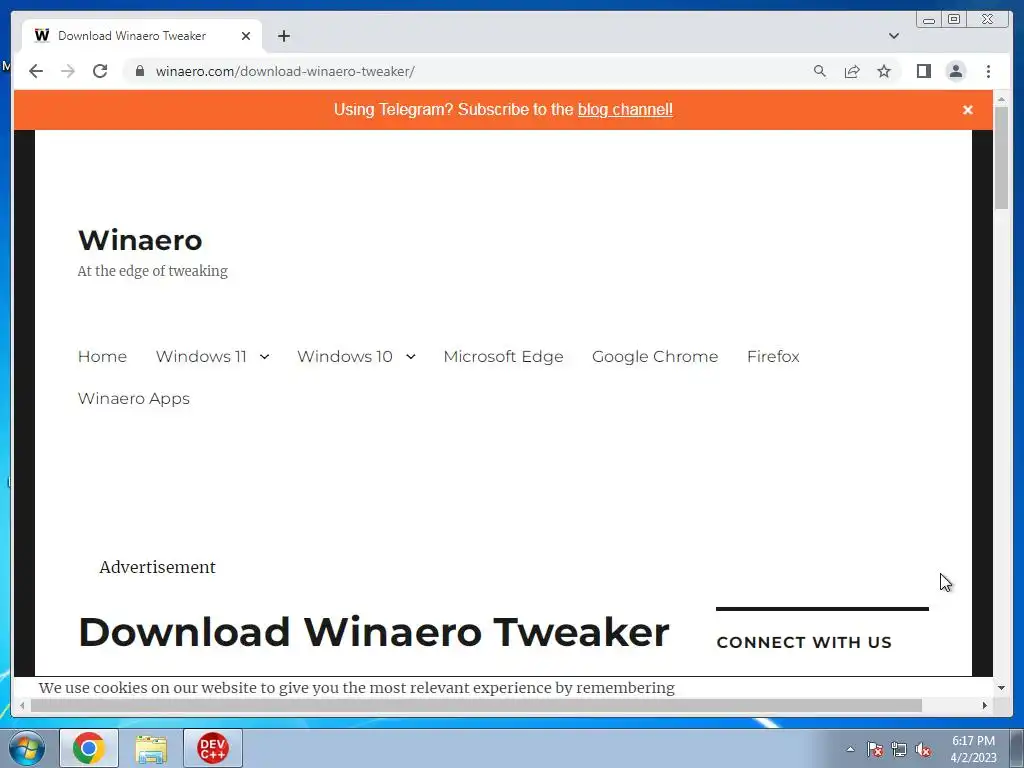Open the Action Center flag icon
The image size is (1024, 768).
(x=874, y=749)
